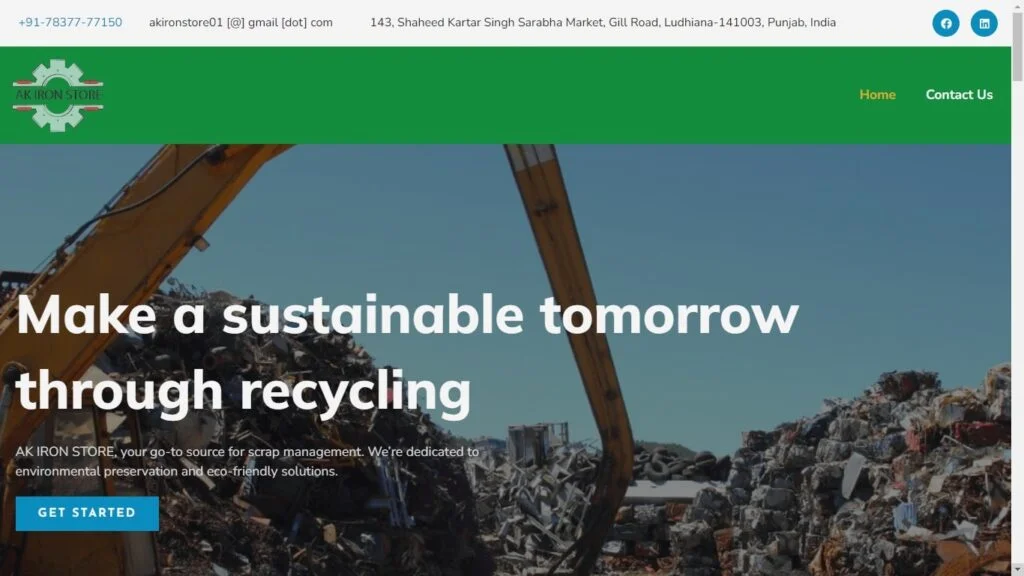This screenshot has height=576, width=1024.
Task: Click the akironstore01 gmail email text
Action: click(x=240, y=22)
